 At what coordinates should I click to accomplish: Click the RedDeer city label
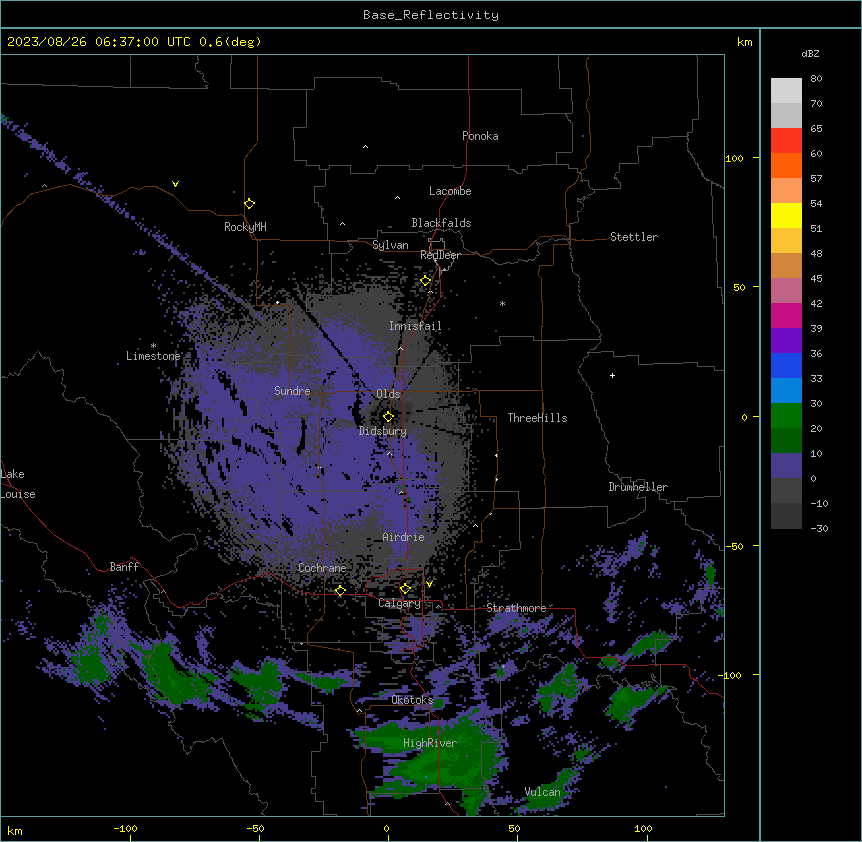(x=440, y=255)
